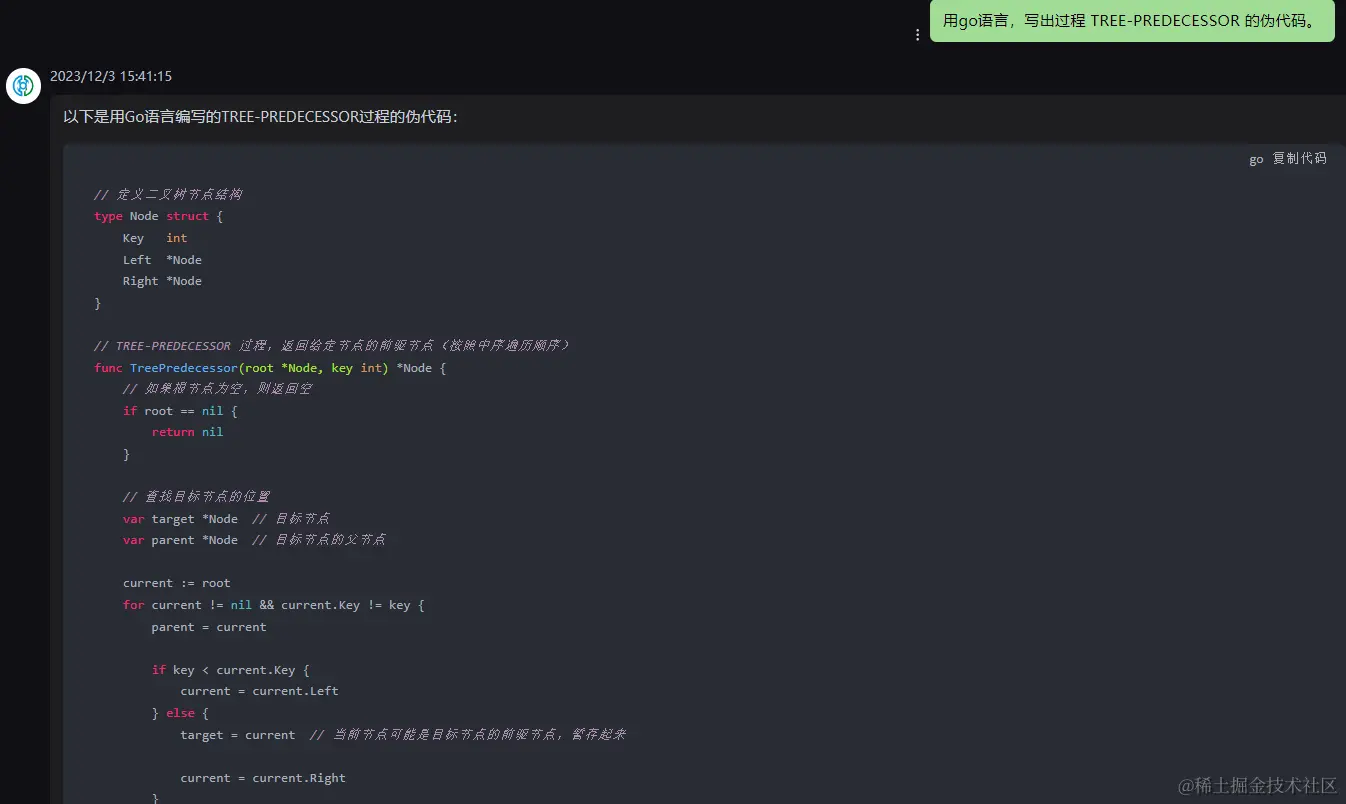This screenshot has width=1346, height=804.
Task: Copy code with the 复制代码 button
Action: (x=1299, y=158)
